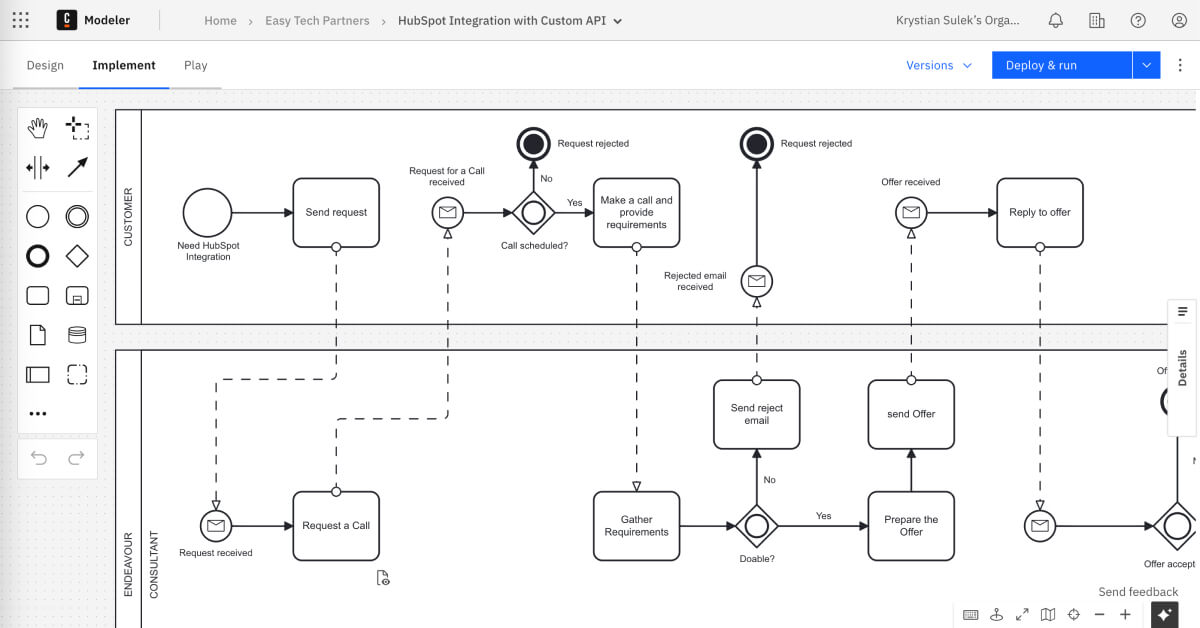Open organization management building icon
The image size is (1200, 628).
[1097, 20]
